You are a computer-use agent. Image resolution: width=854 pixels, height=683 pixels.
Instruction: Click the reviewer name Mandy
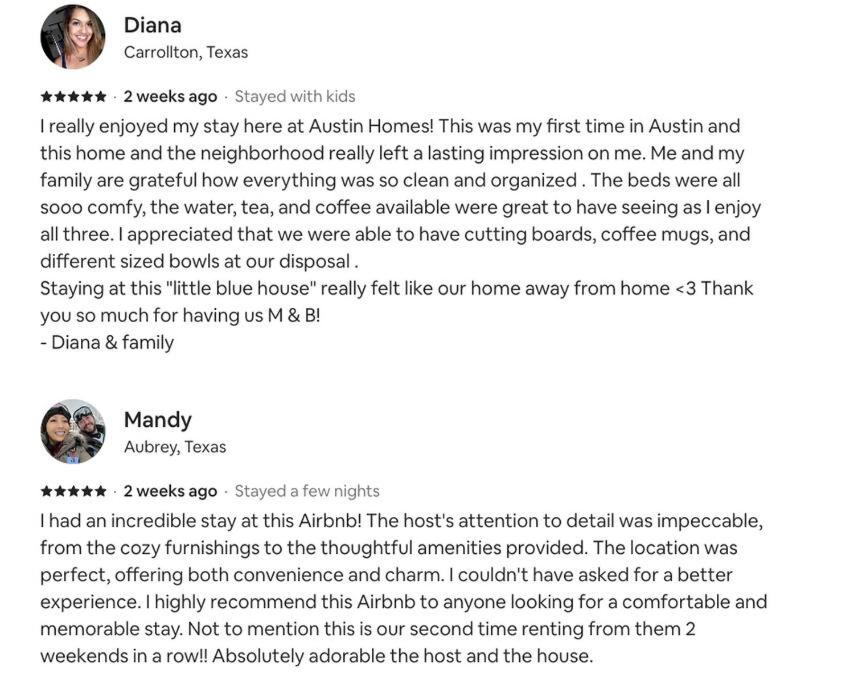[x=158, y=420]
